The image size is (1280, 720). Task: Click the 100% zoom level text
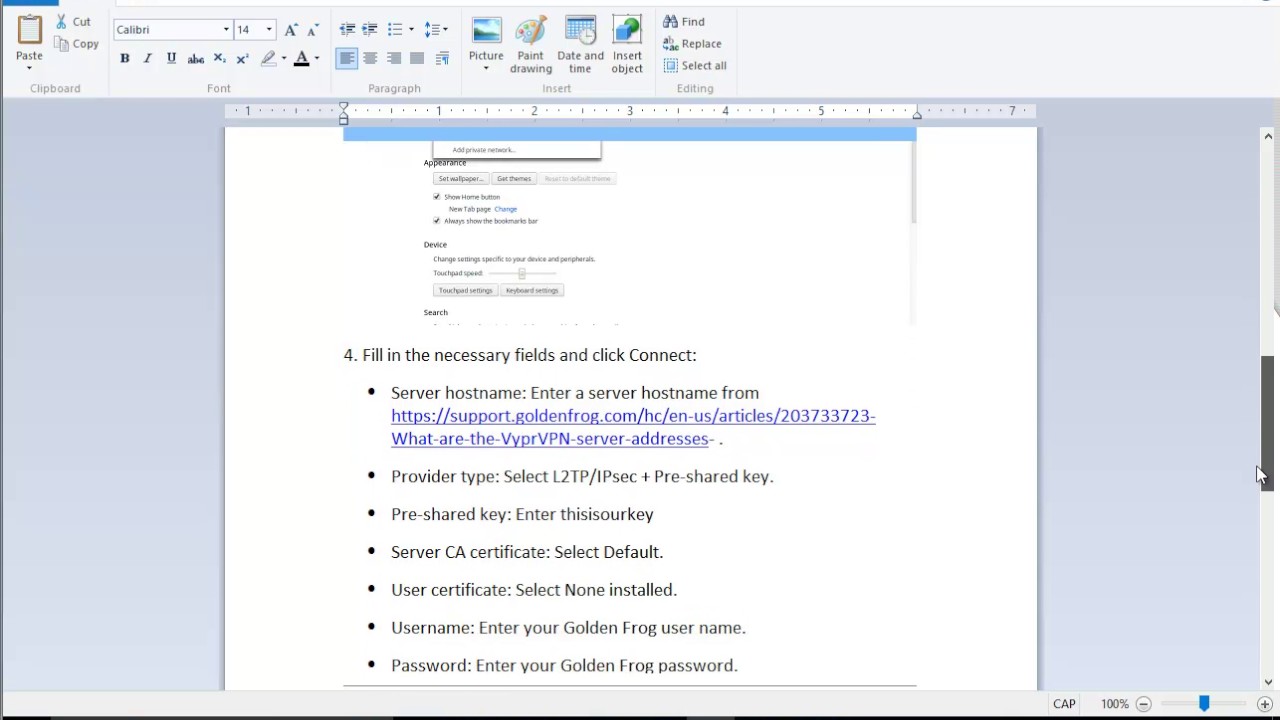(x=1115, y=704)
